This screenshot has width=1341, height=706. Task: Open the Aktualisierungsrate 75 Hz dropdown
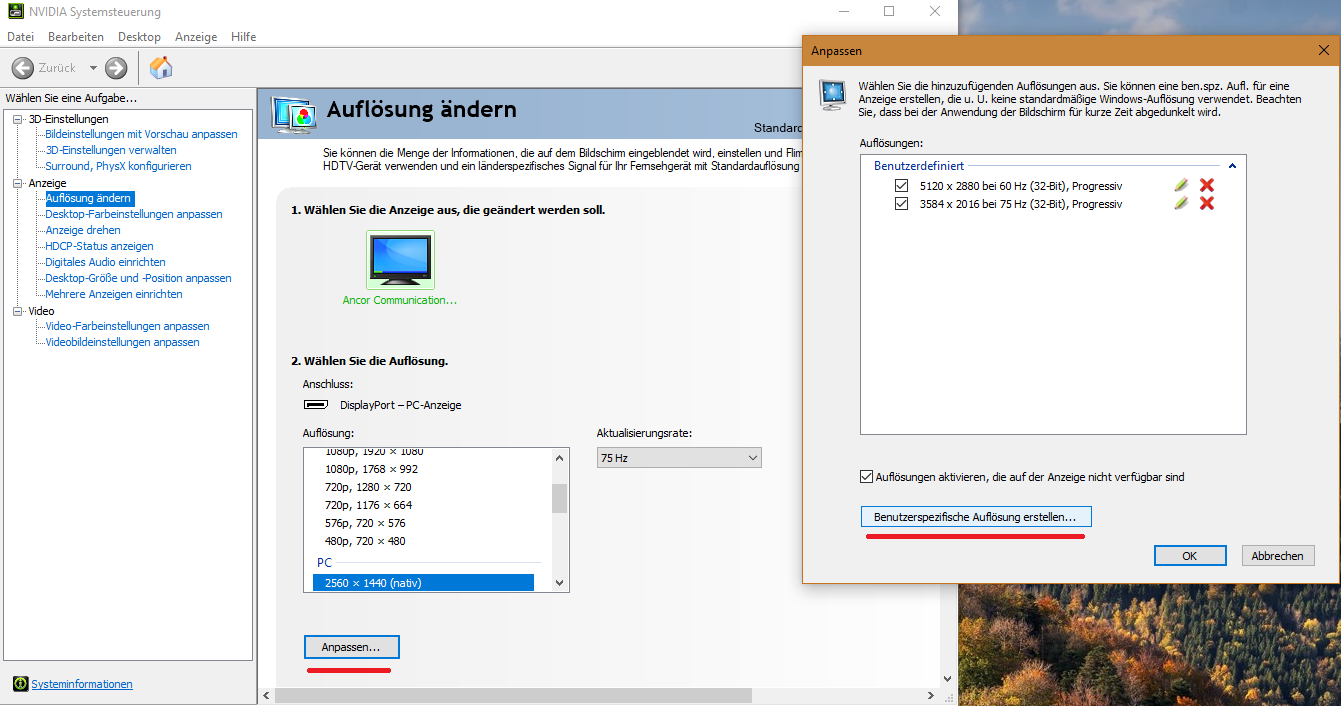click(x=679, y=458)
